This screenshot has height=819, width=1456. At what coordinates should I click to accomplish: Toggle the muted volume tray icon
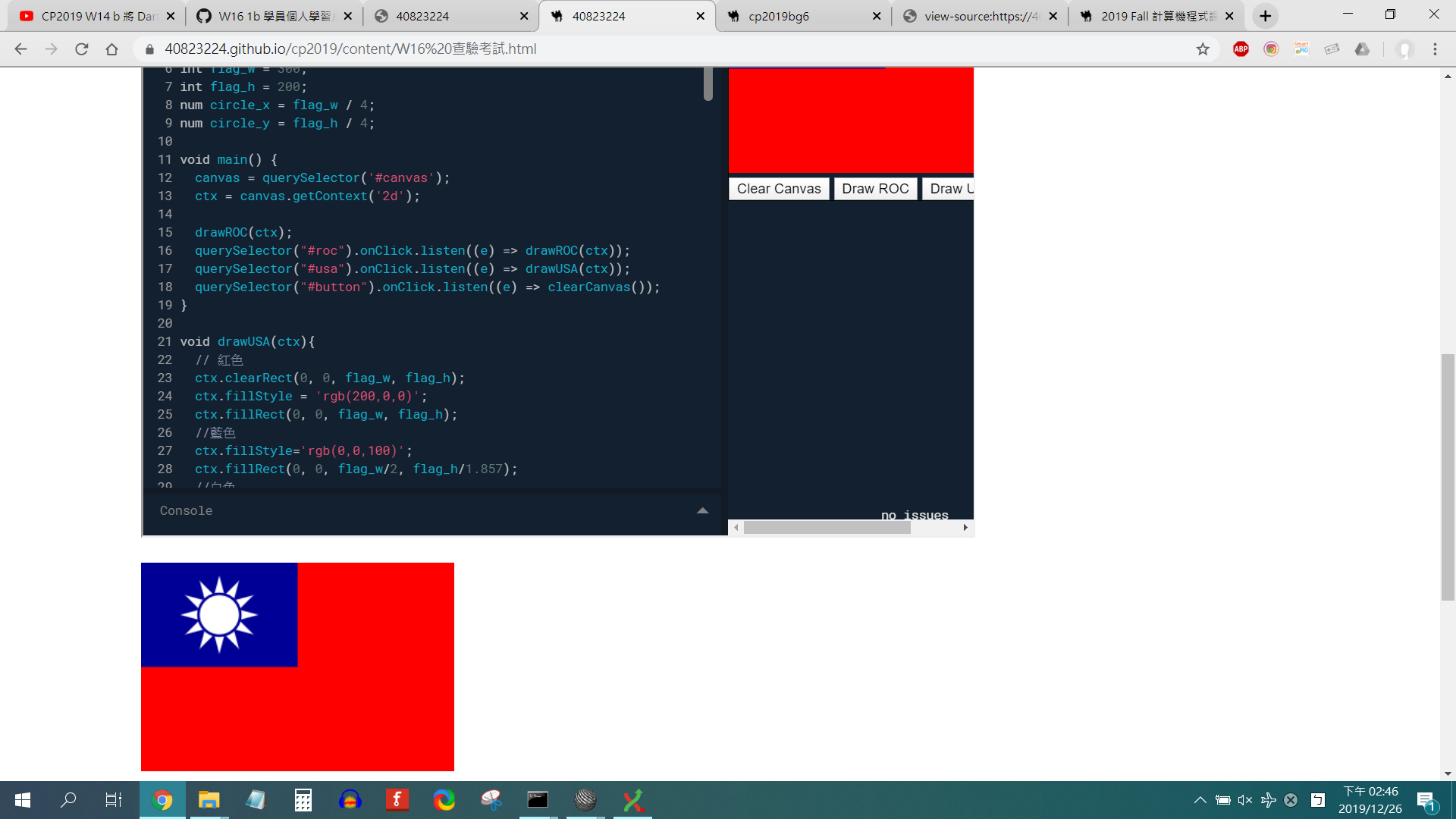point(1245,800)
